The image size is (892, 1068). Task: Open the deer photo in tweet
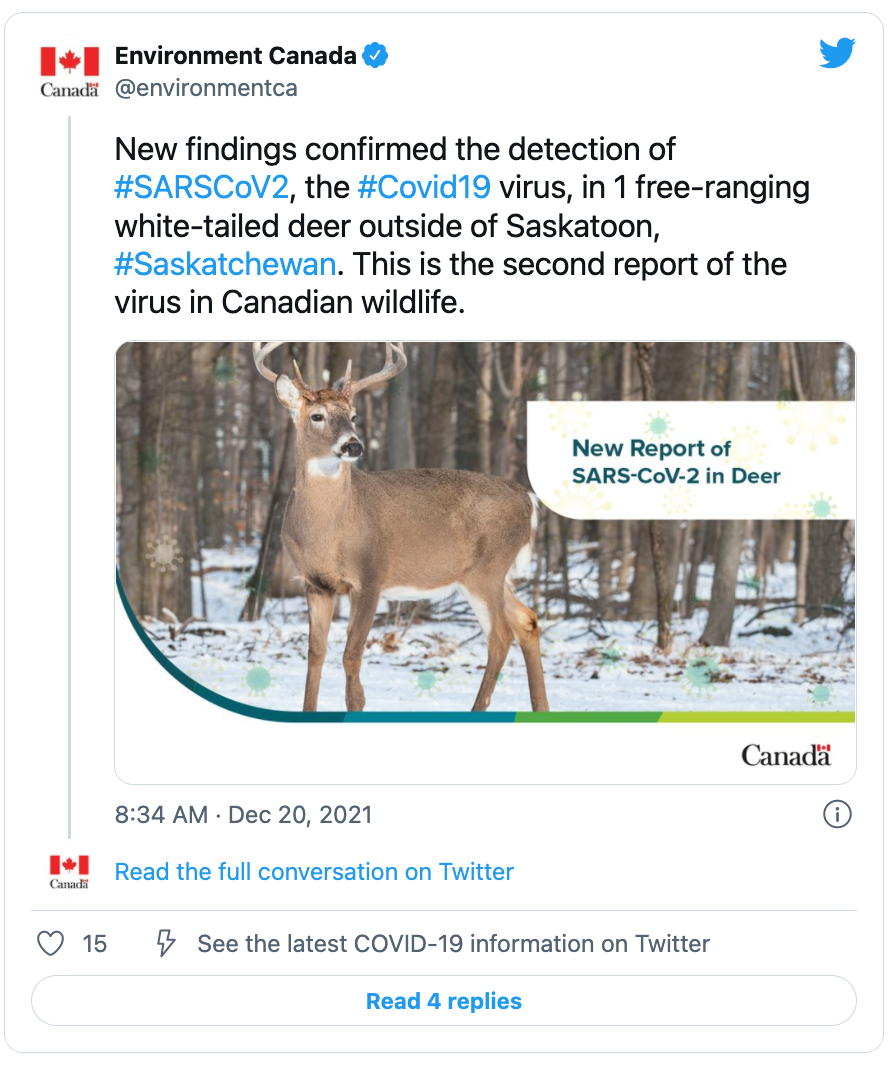click(x=485, y=563)
